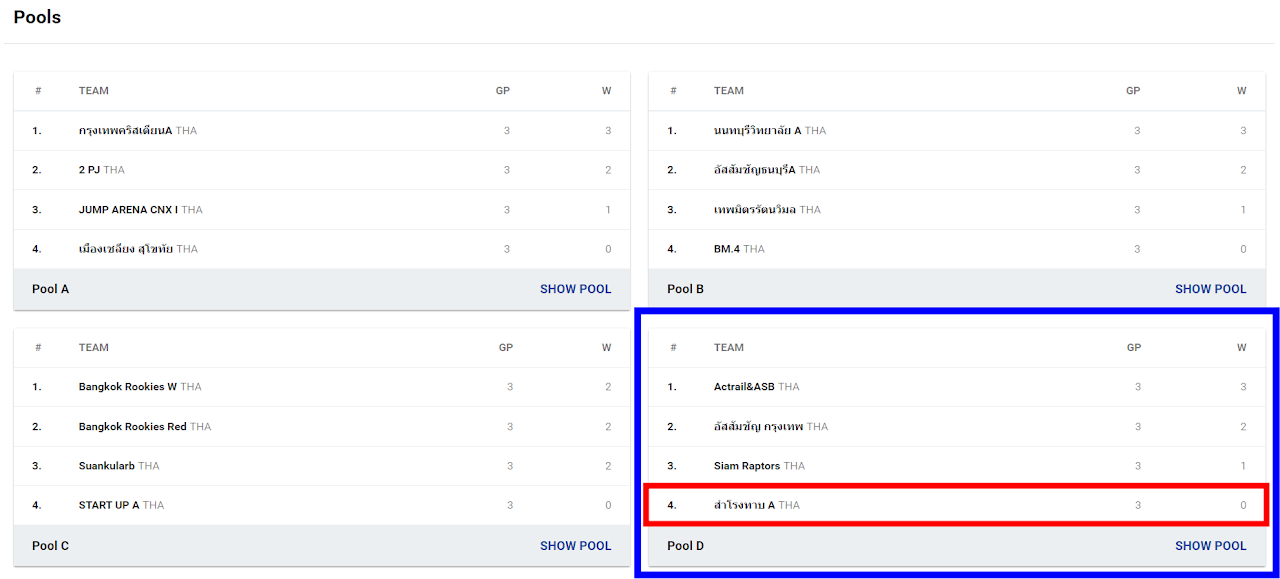Click the BM.4 team name
Viewport: 1280px width, 579px height.
tap(727, 249)
